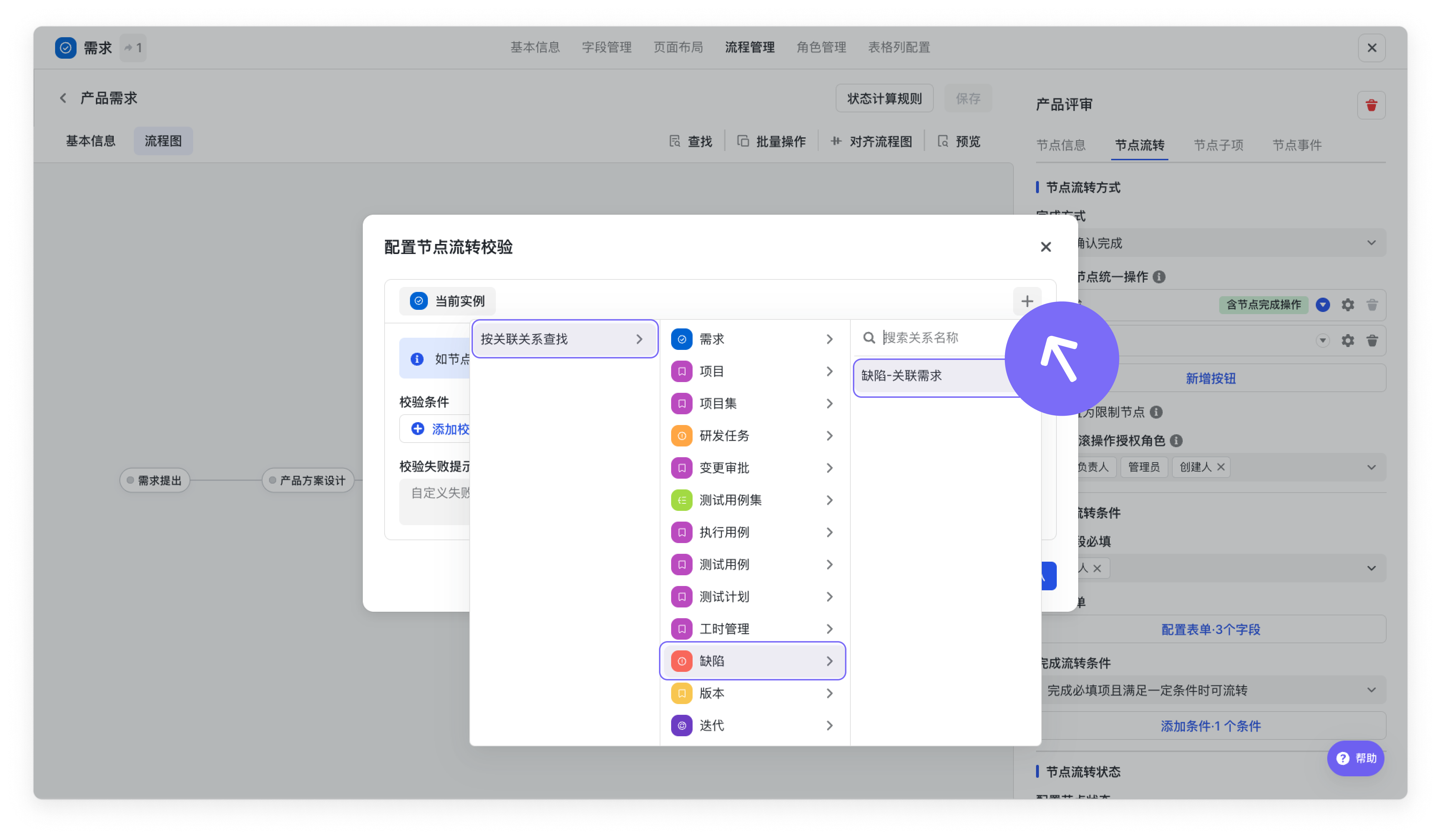Switch to the 节点信息 tab
Image resolution: width=1441 pixels, height=840 pixels.
point(1061,145)
